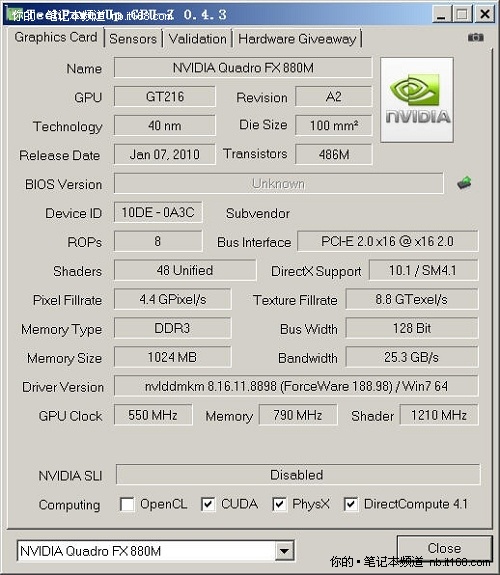500x575 pixels.
Task: Select the Graphics Card tab
Action: 56,37
